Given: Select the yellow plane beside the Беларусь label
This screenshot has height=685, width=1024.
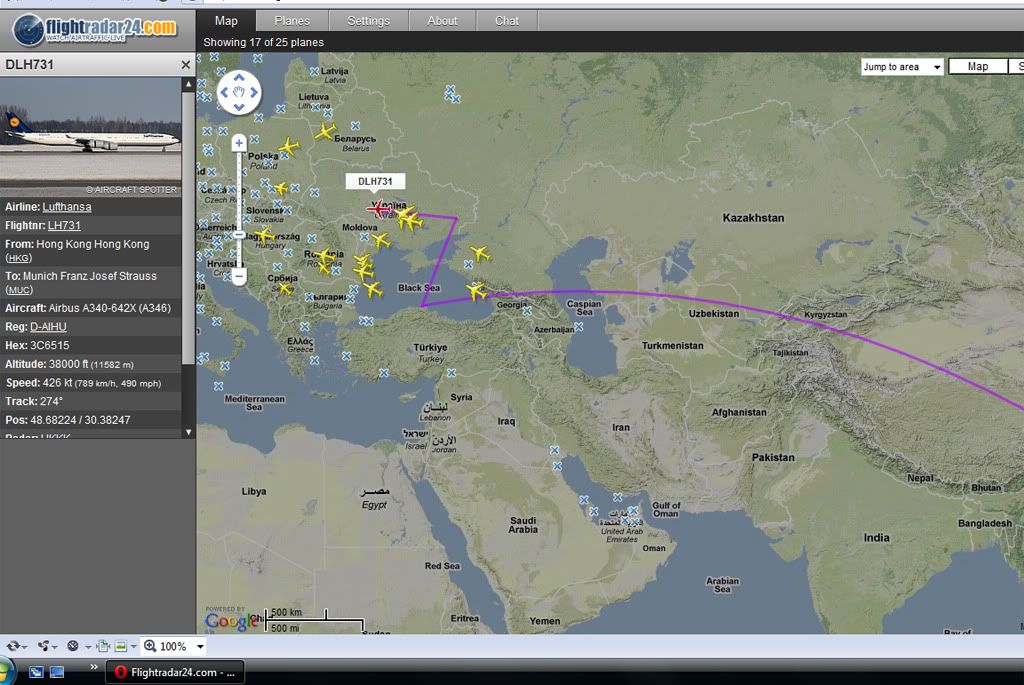Looking at the screenshot, I should click(325, 133).
